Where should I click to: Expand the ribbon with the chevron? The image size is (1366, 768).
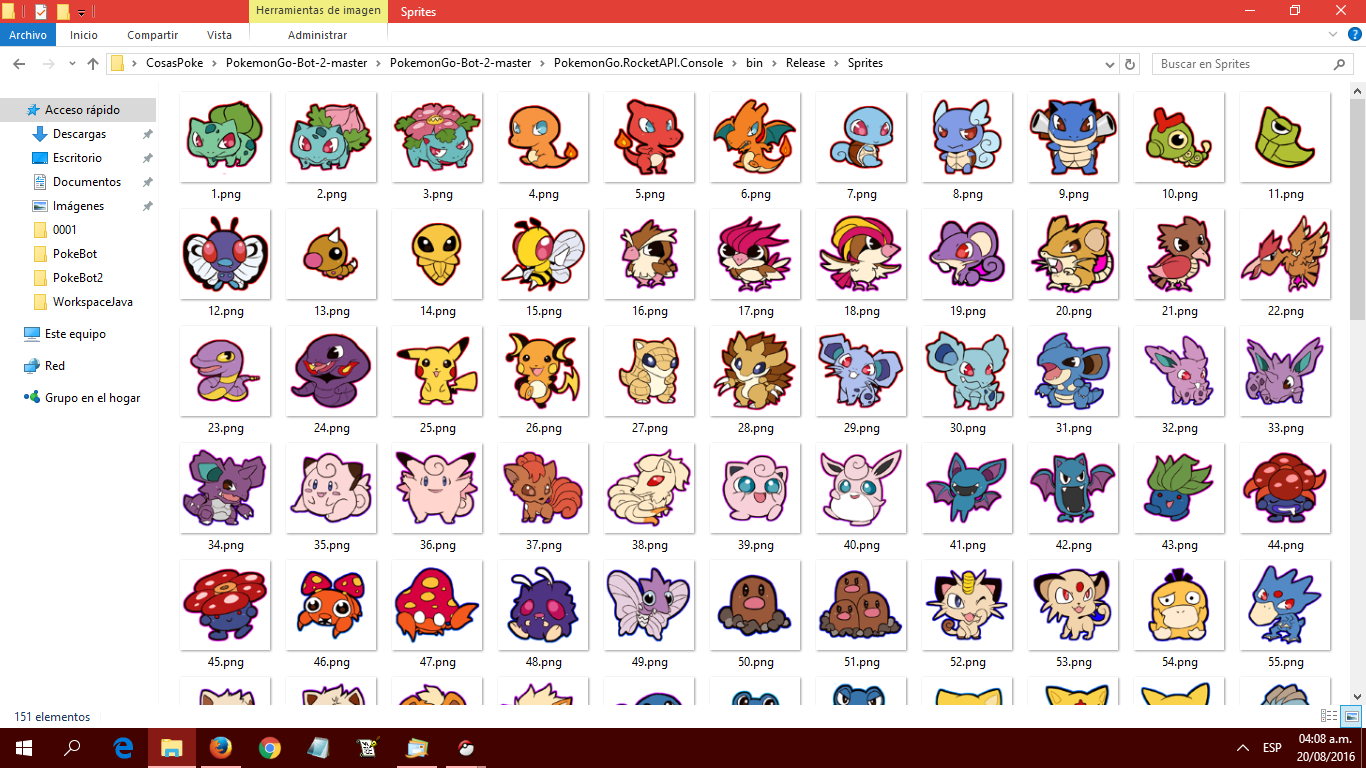coord(1331,34)
